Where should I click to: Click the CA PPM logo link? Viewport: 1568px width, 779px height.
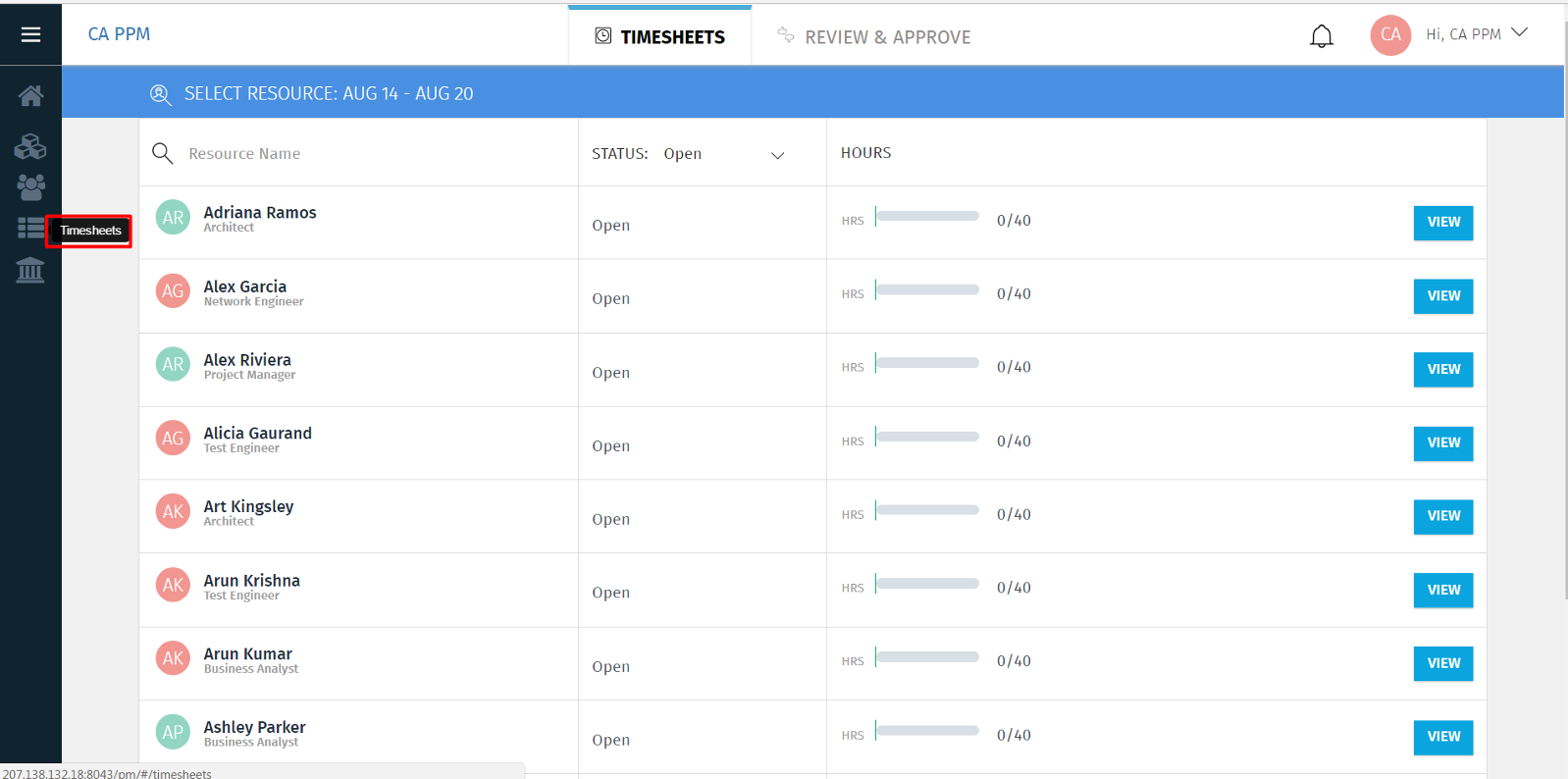tap(119, 34)
